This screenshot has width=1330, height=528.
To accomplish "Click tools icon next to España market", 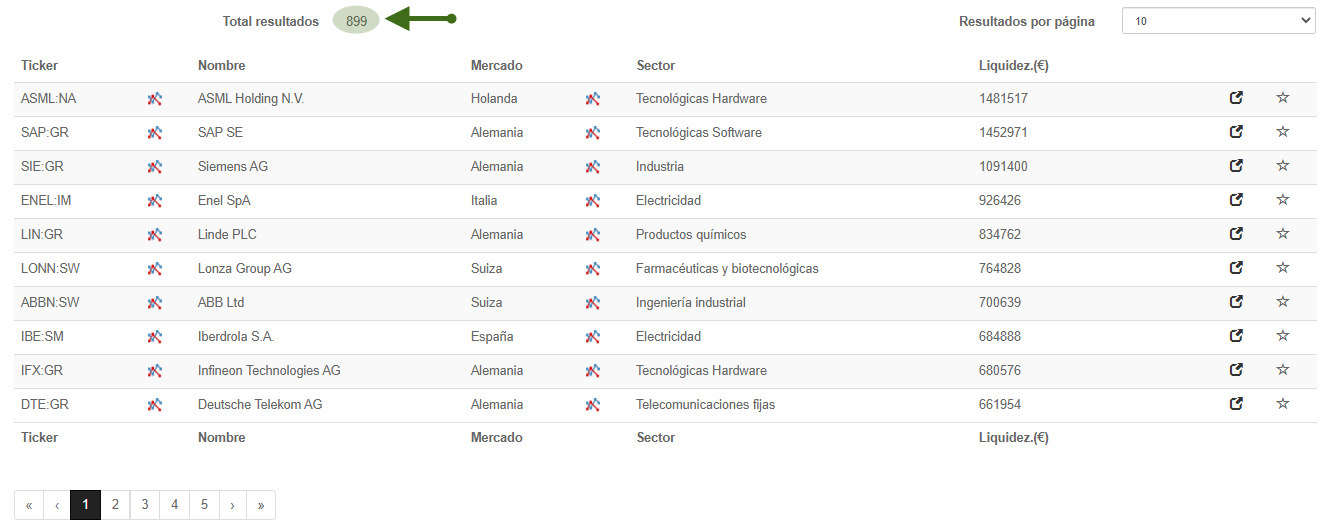I will coord(593,336).
